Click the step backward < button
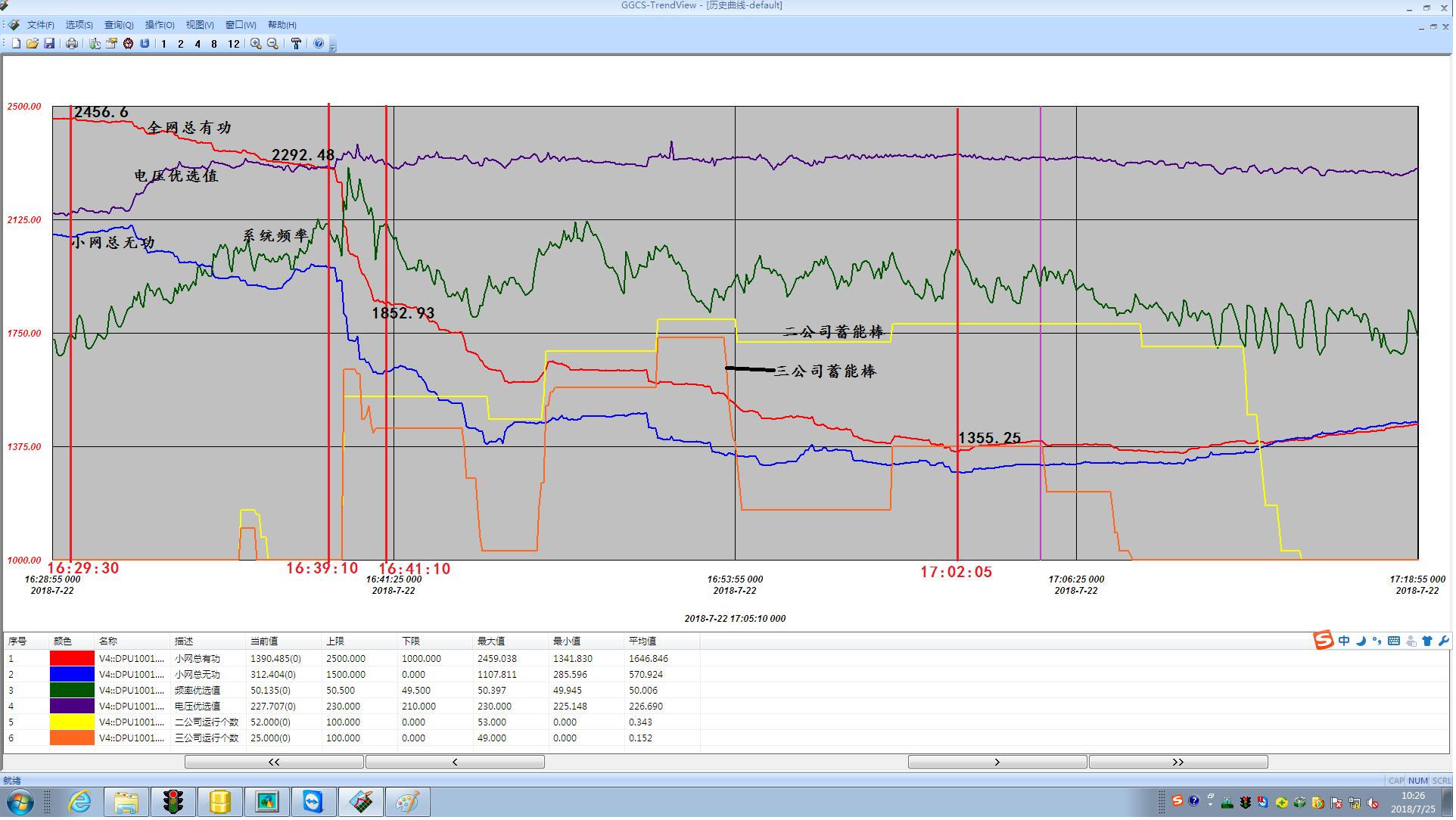 tap(455, 762)
